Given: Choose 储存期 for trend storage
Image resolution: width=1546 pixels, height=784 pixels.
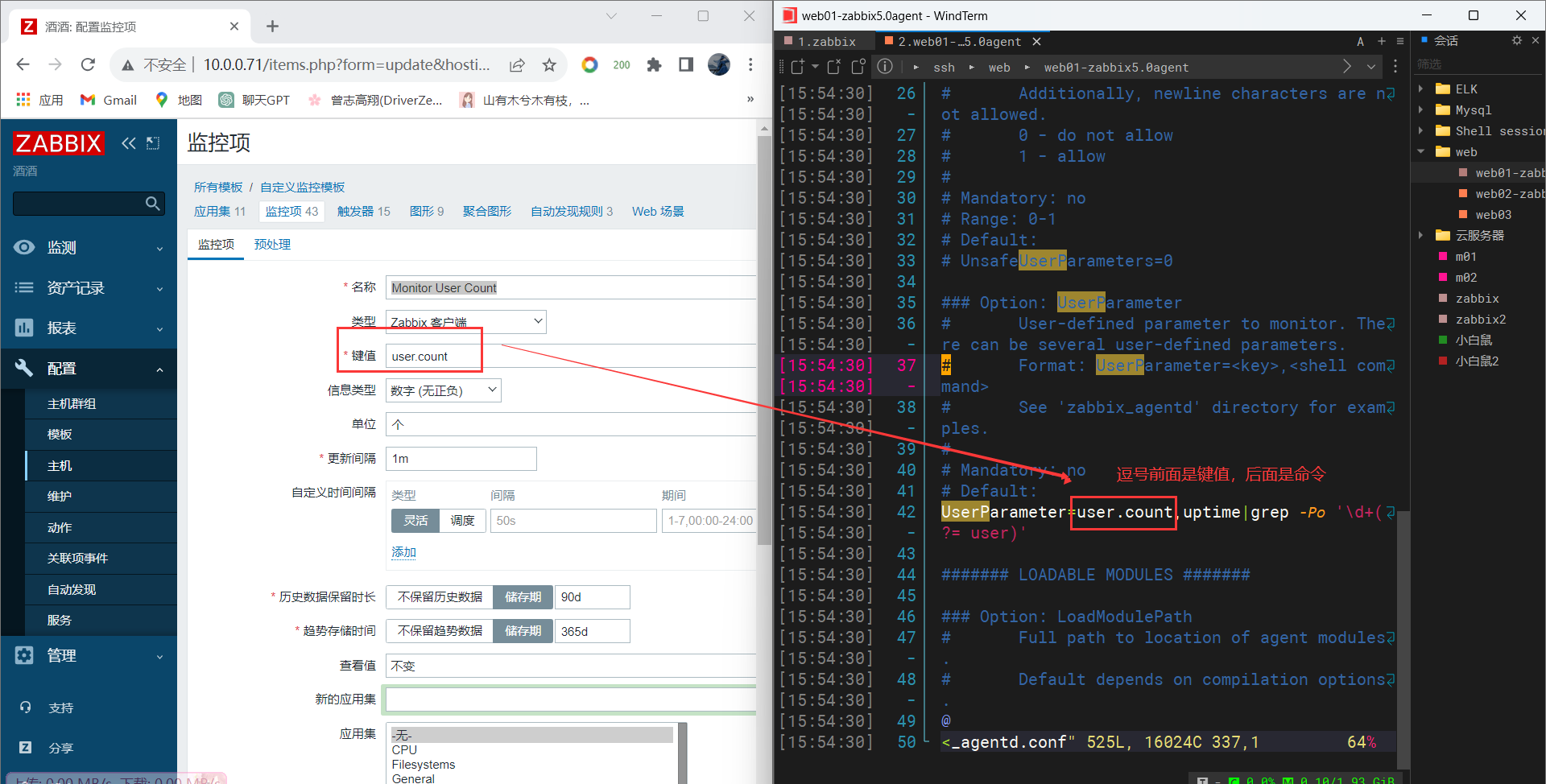Looking at the screenshot, I should click(x=523, y=631).
